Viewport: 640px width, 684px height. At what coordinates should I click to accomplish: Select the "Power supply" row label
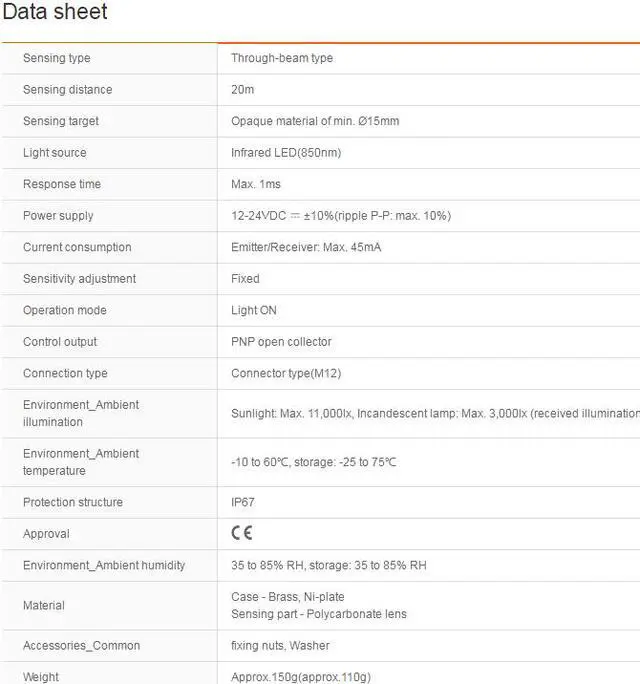[x=58, y=216]
